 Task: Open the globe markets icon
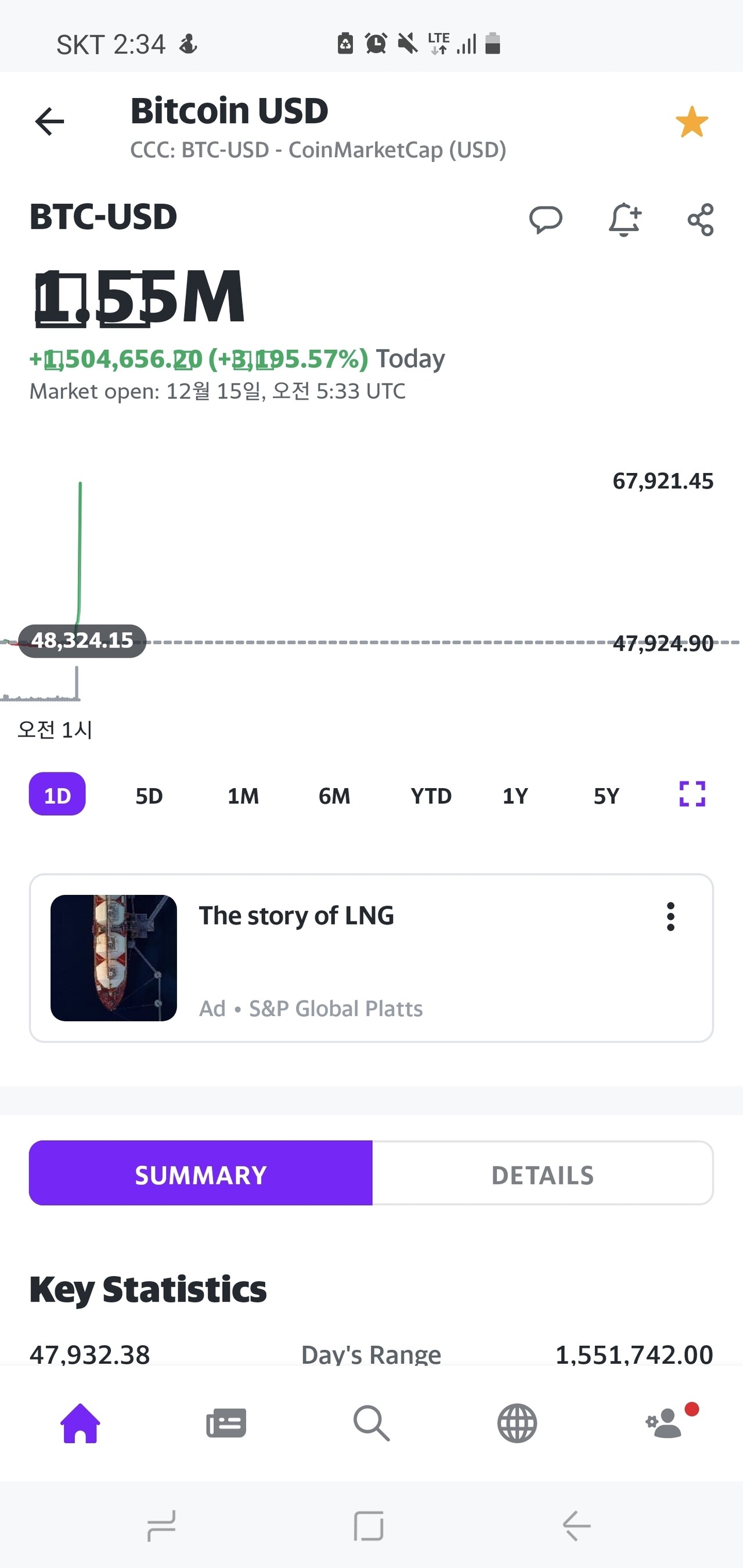tap(517, 1424)
